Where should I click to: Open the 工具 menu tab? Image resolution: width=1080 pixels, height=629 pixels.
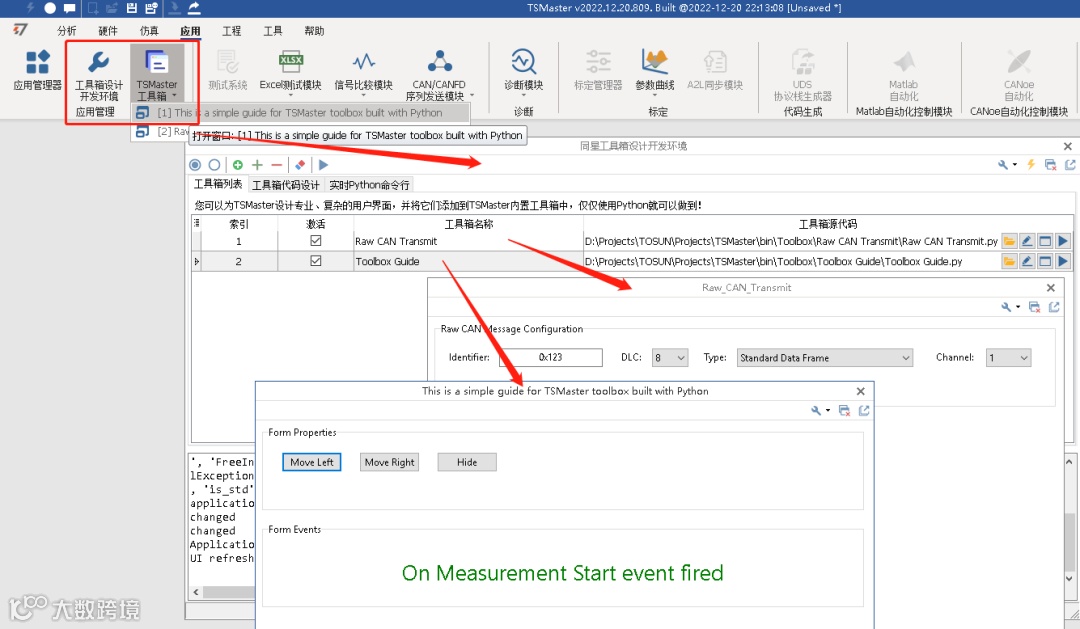[273, 31]
